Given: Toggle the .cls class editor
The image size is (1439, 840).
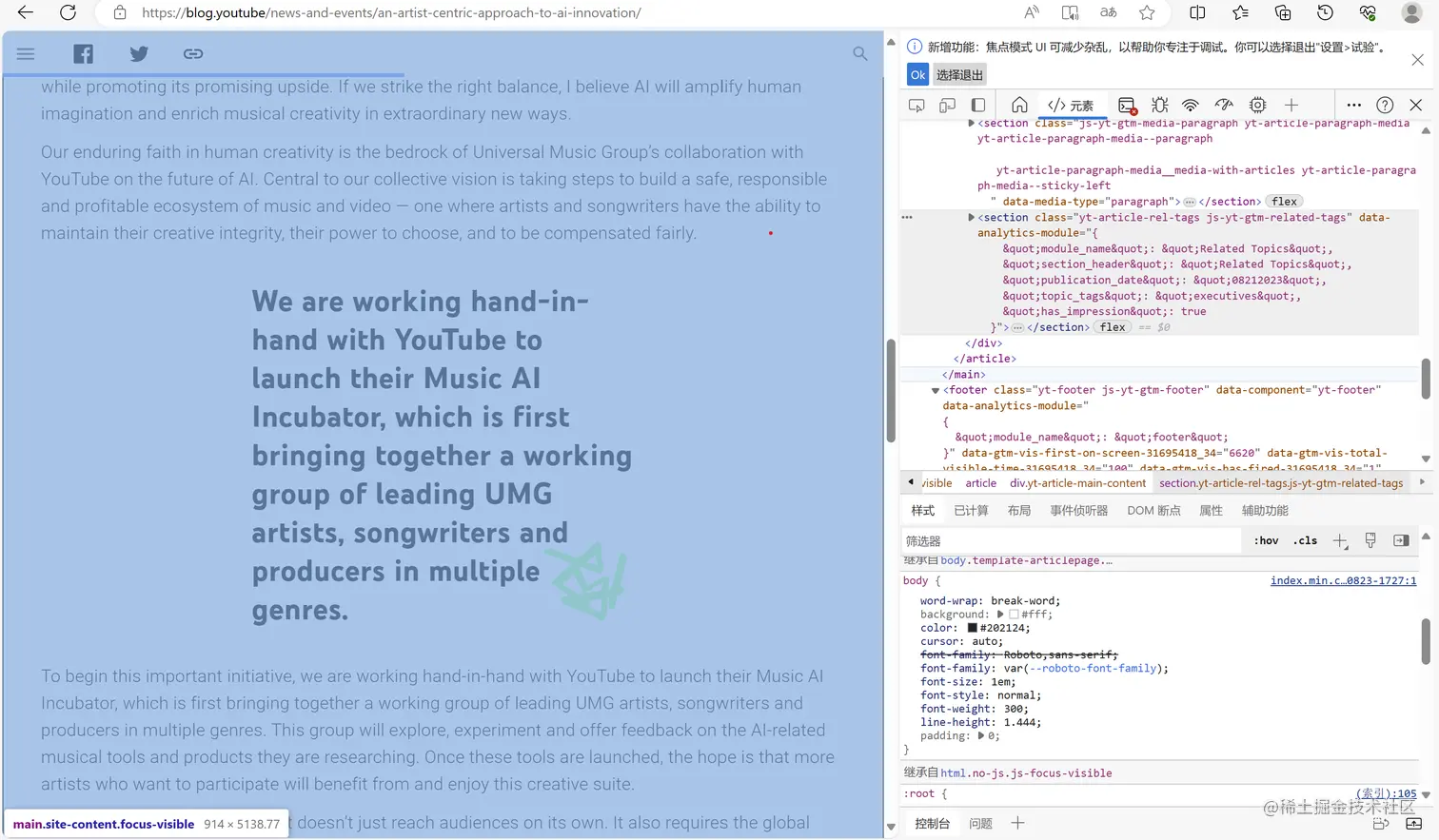Looking at the screenshot, I should [x=1305, y=540].
